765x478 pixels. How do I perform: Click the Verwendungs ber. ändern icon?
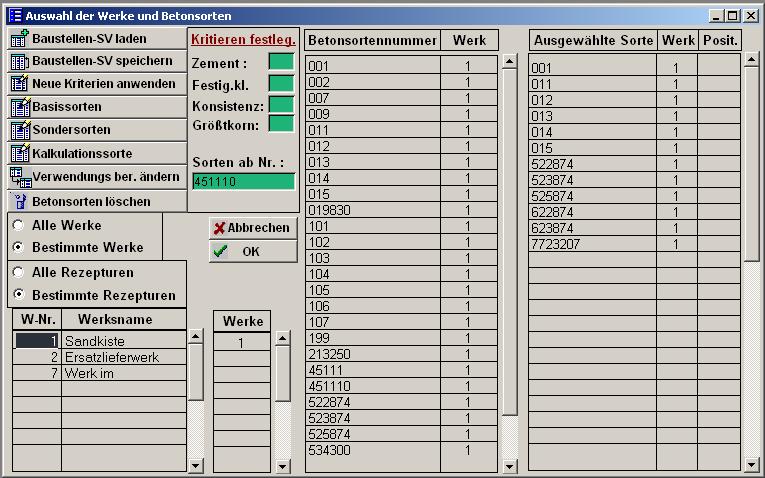point(19,177)
